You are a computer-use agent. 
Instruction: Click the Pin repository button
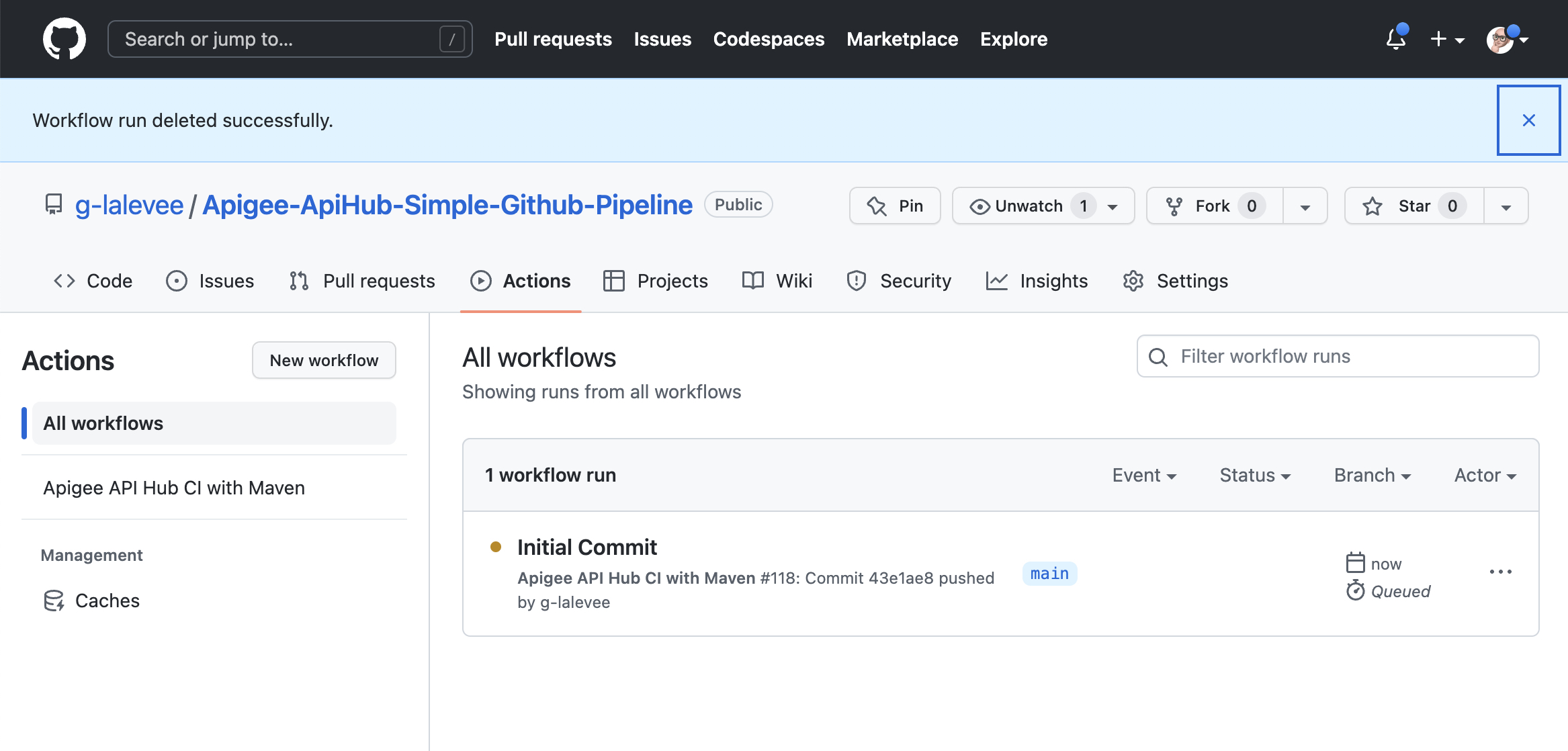pos(895,206)
